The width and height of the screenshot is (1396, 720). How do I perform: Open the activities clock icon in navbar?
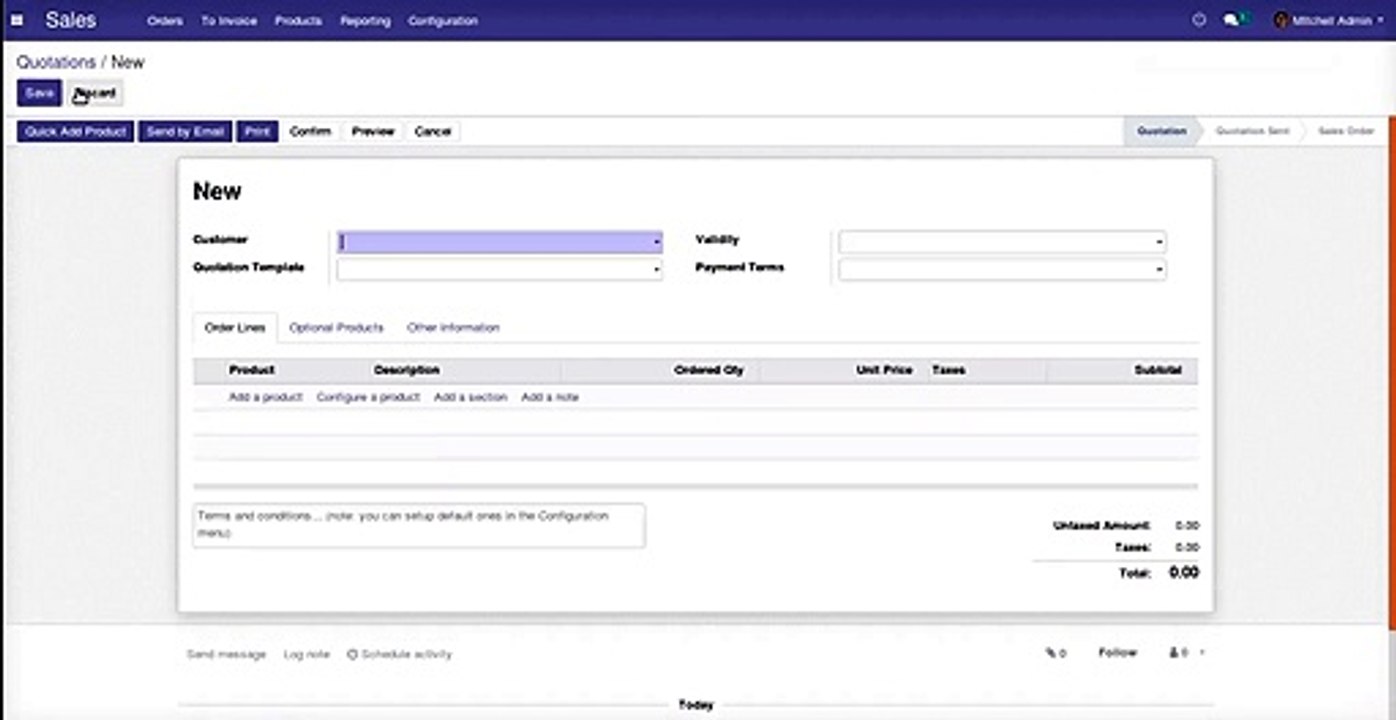(x=1199, y=20)
